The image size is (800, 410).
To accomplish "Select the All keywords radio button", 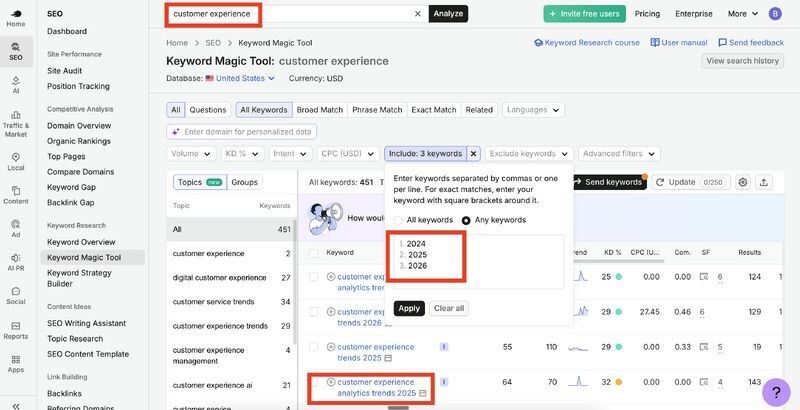I will coord(398,220).
